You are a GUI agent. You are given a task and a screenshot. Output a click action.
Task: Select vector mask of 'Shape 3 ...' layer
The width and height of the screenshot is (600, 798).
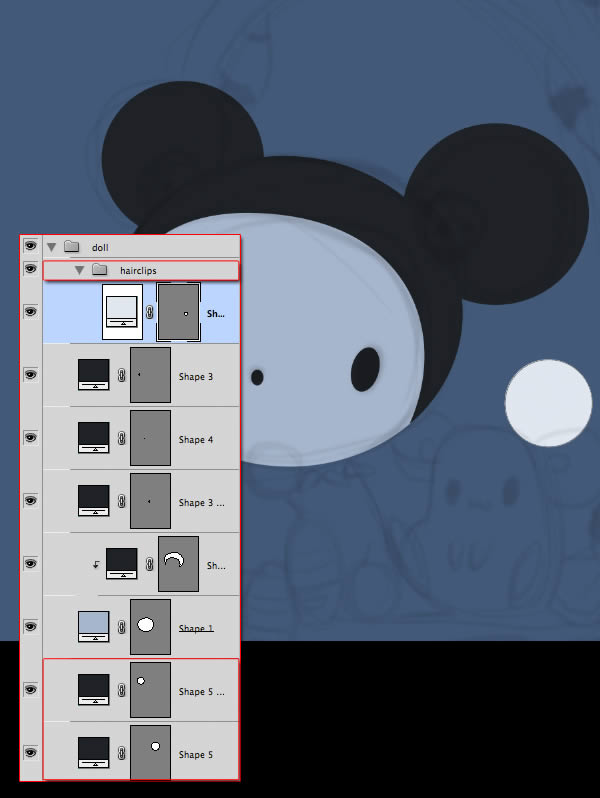pyautogui.click(x=151, y=501)
